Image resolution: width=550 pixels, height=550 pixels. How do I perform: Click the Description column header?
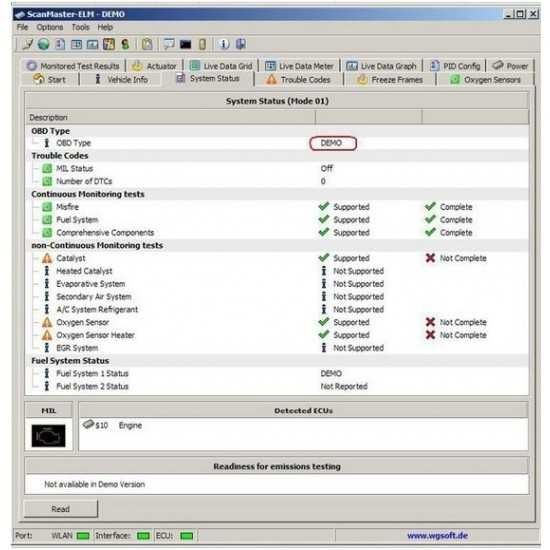point(170,117)
